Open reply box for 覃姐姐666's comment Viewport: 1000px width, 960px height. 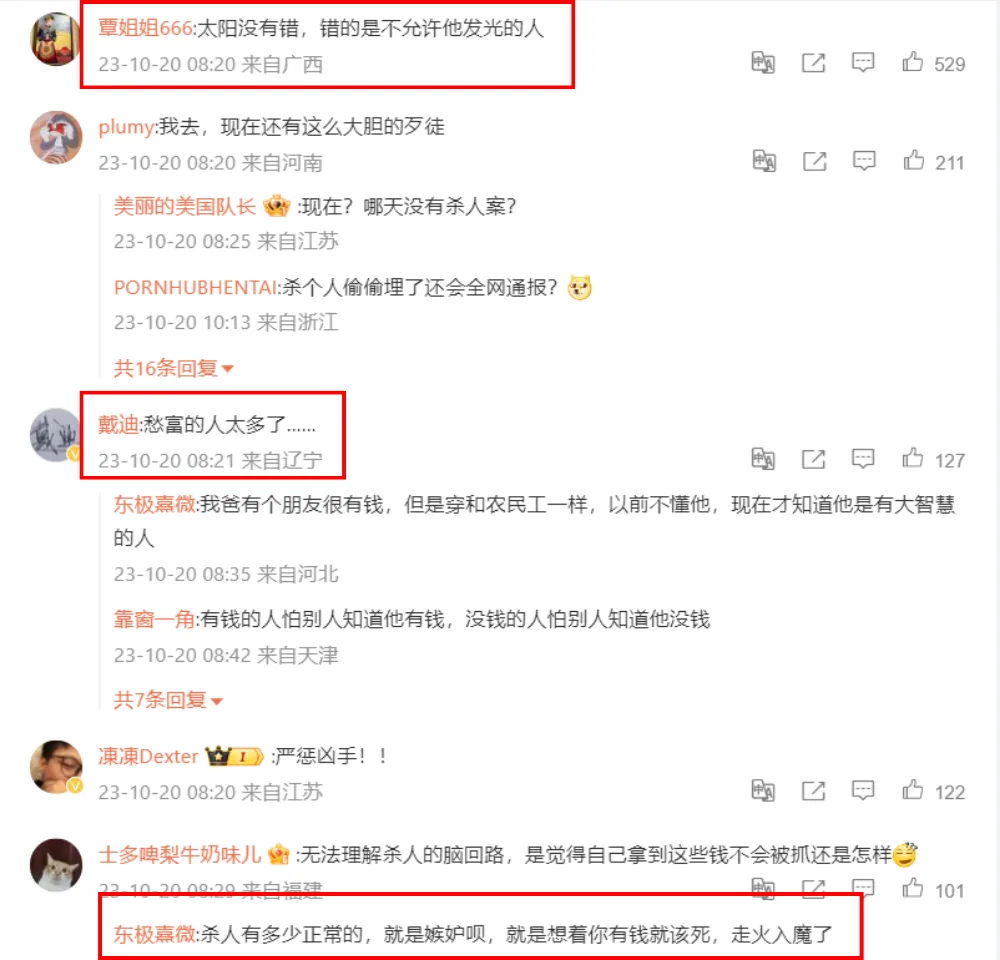[863, 63]
